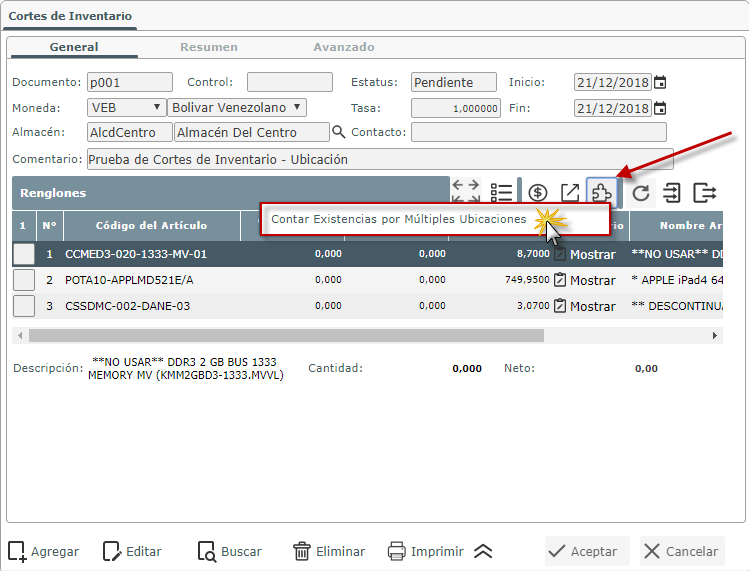Screen dimensions: 749x571
Task: Open the Bolivar Venezolano dropdown
Action: (x=237, y=107)
